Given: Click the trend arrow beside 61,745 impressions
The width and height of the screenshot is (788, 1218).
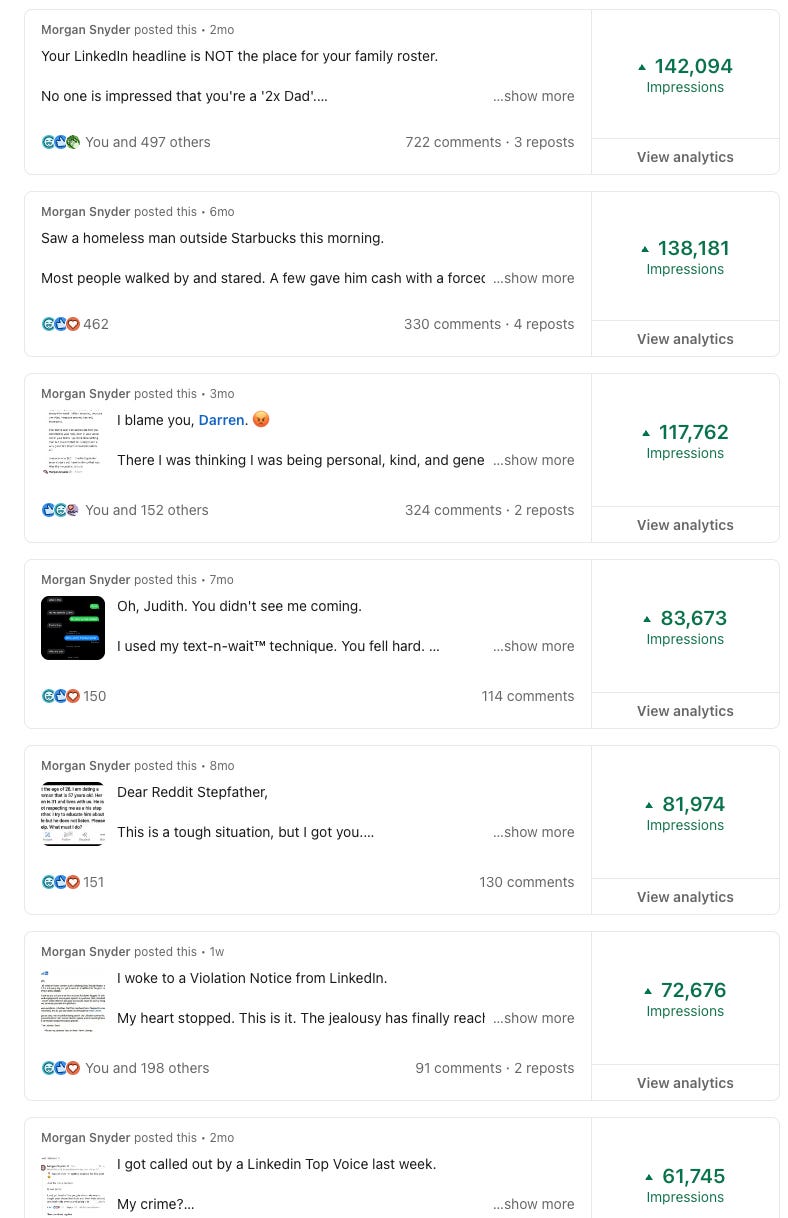Looking at the screenshot, I should pos(649,1176).
